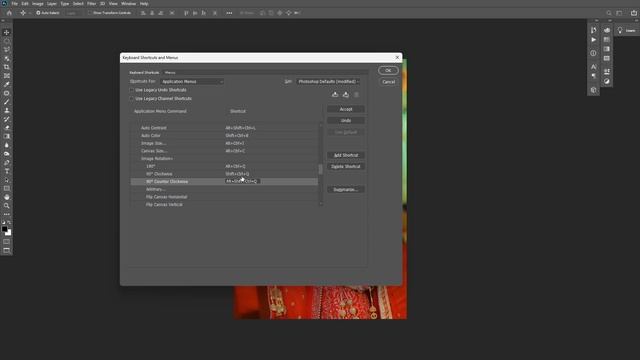The width and height of the screenshot is (640, 360).
Task: Open the Image menu
Action: pyautogui.click(x=38, y=4)
